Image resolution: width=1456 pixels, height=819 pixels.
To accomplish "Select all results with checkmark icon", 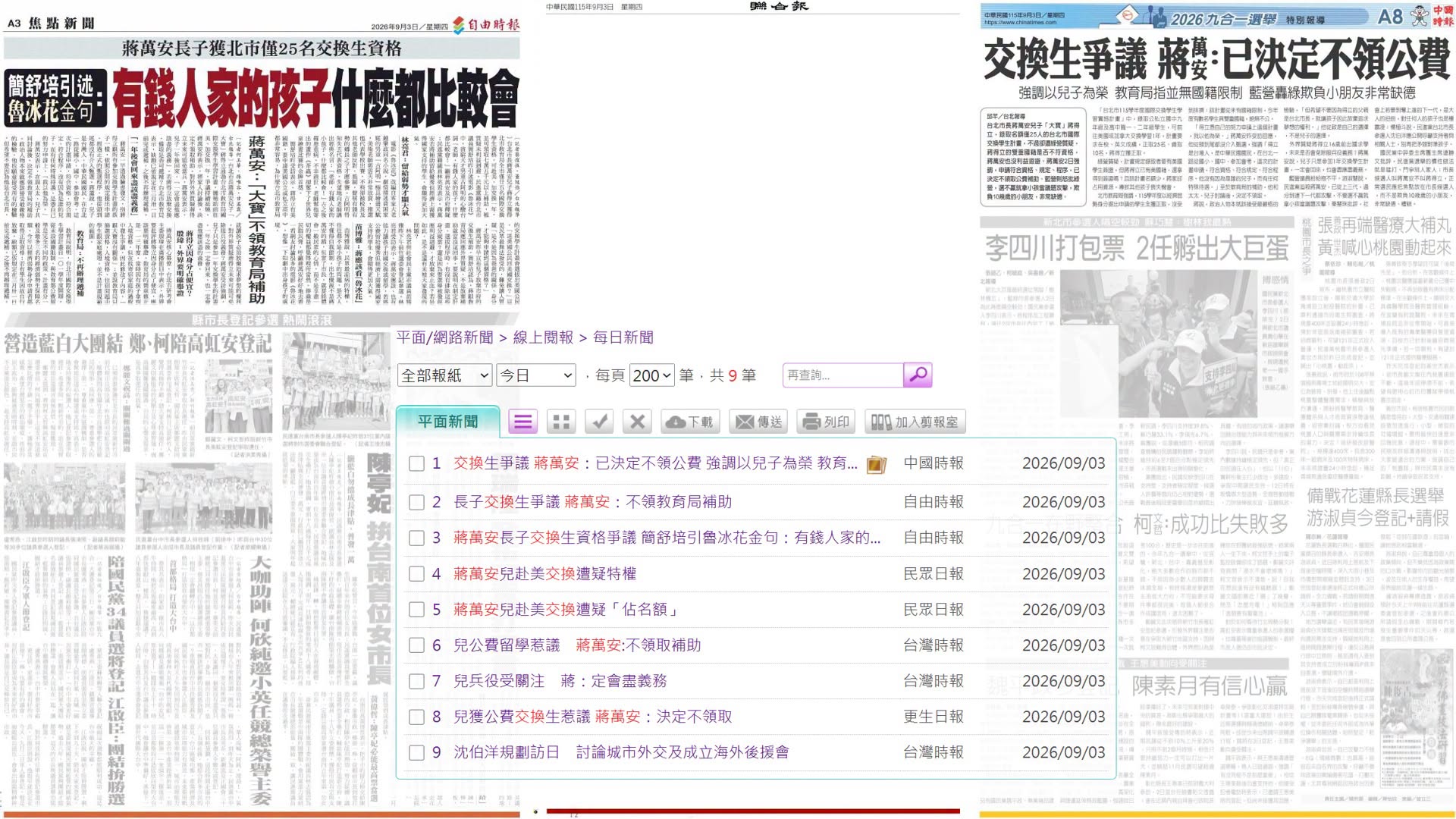I will (x=599, y=422).
